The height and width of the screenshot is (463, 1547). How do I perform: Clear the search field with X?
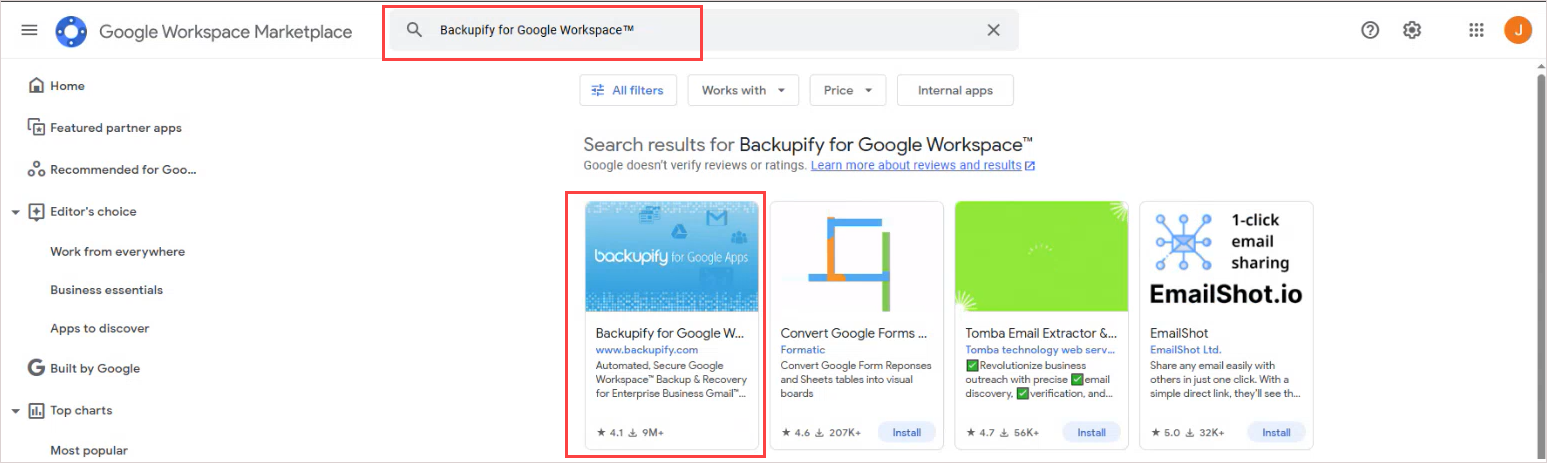click(993, 30)
